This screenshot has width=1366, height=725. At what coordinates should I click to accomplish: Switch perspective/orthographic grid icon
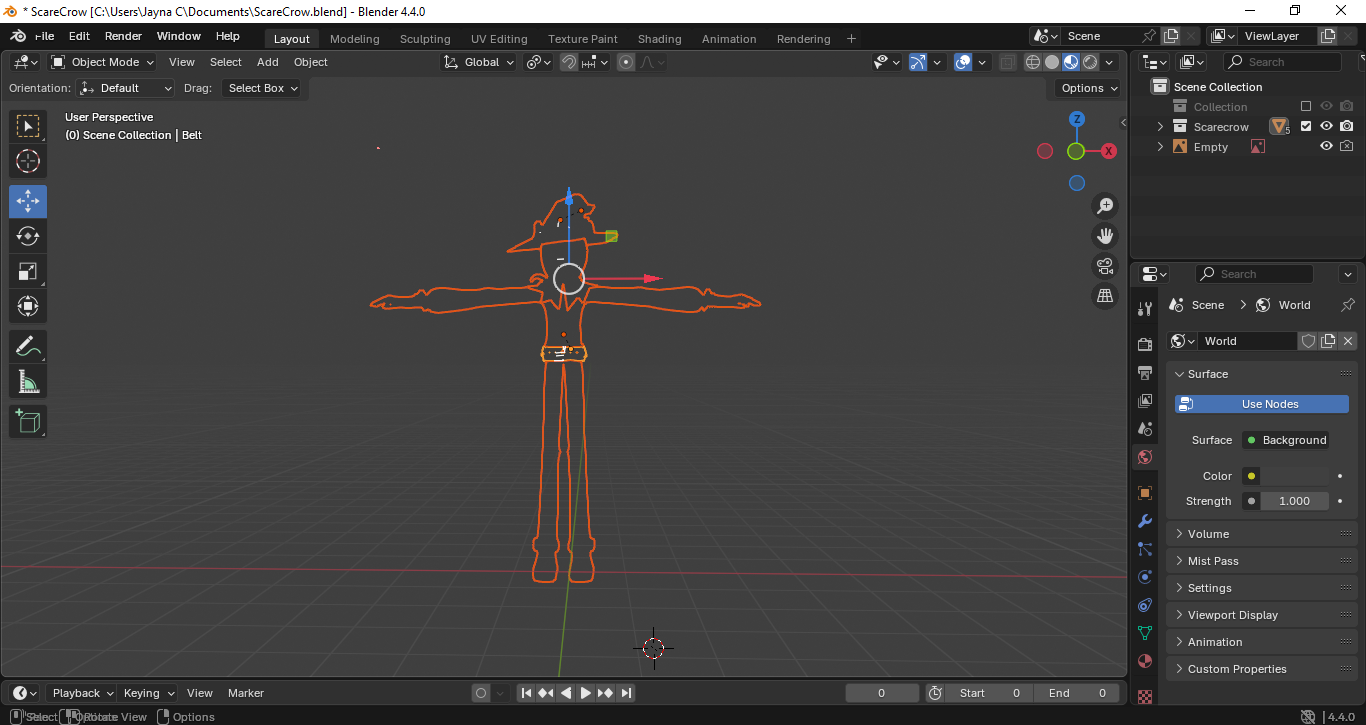1105,296
